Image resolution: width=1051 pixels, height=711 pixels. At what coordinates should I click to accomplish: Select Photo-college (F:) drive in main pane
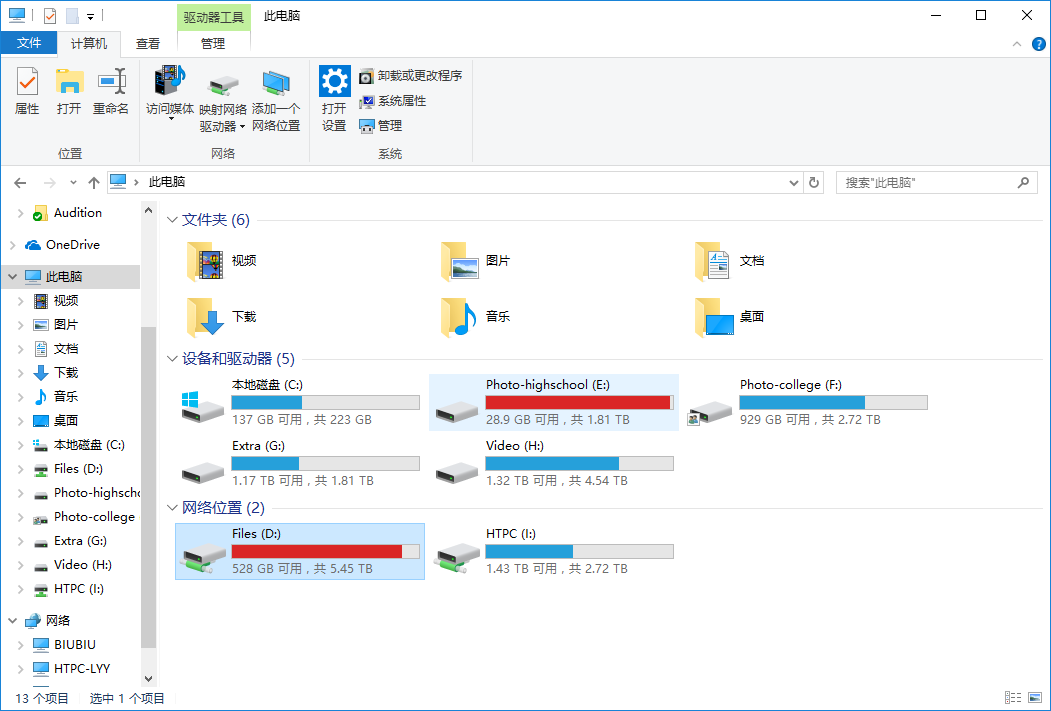point(808,402)
